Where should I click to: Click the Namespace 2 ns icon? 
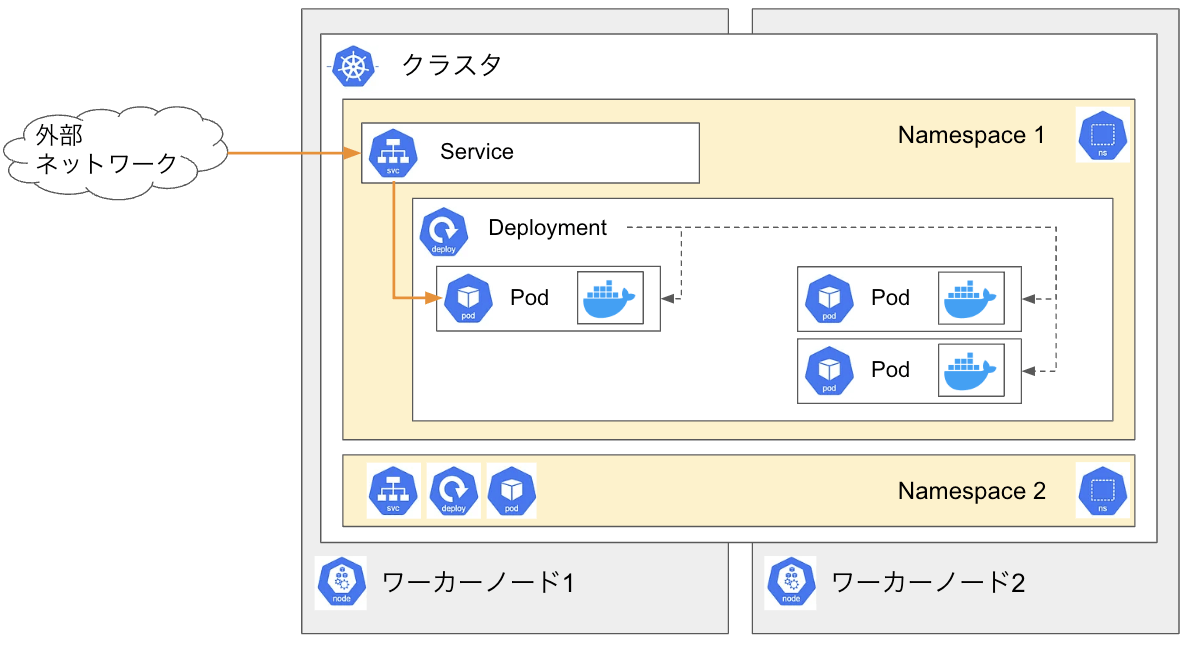click(x=1102, y=491)
